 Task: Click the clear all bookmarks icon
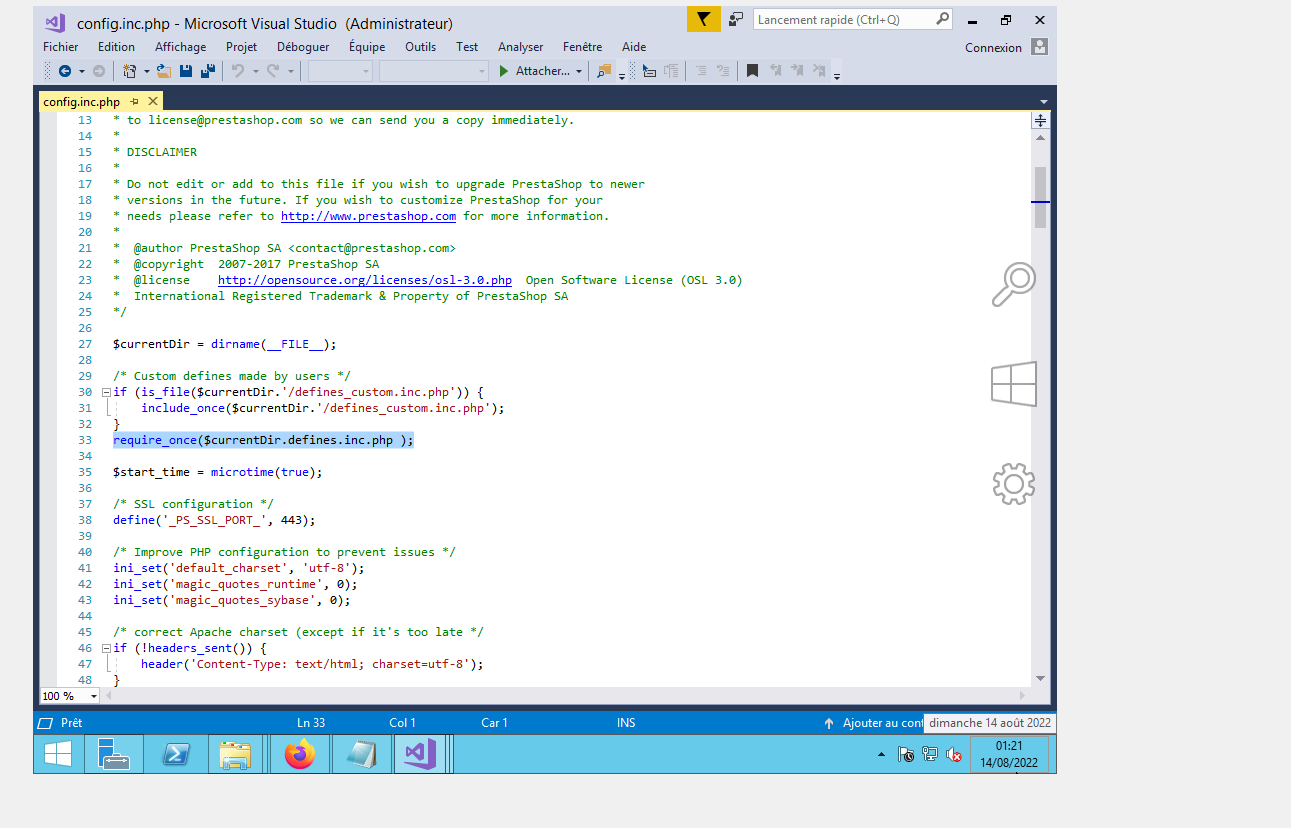[x=819, y=71]
